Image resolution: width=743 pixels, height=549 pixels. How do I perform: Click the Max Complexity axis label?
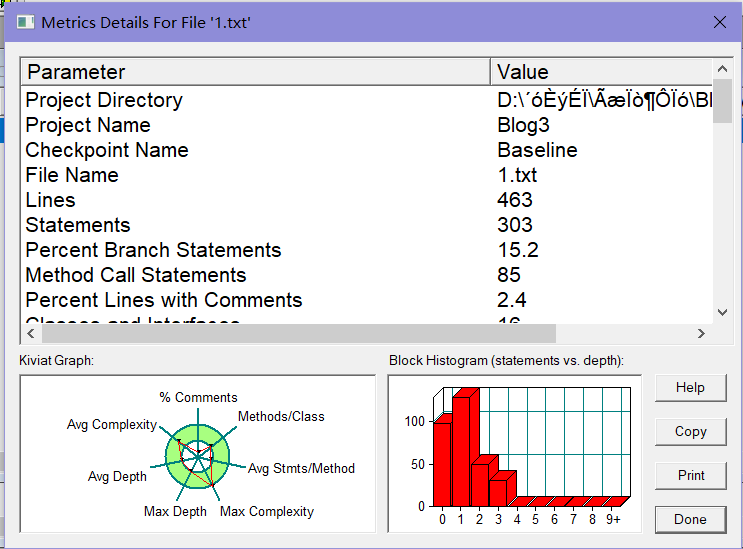267,512
